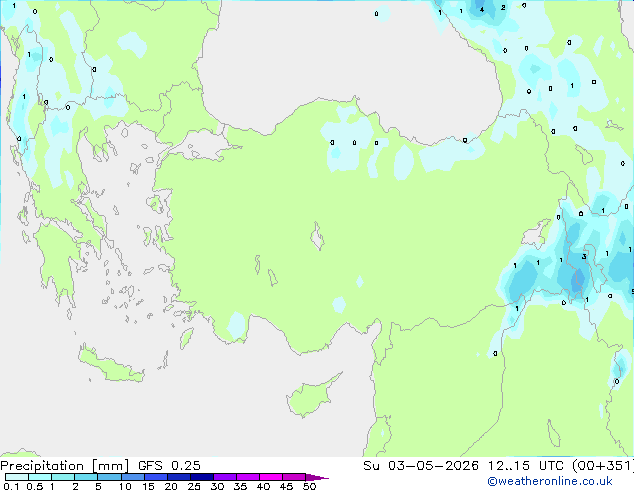The width and height of the screenshot is (634, 490).
Task: Click the '3' precipitation value on map
Action: coord(584,256)
